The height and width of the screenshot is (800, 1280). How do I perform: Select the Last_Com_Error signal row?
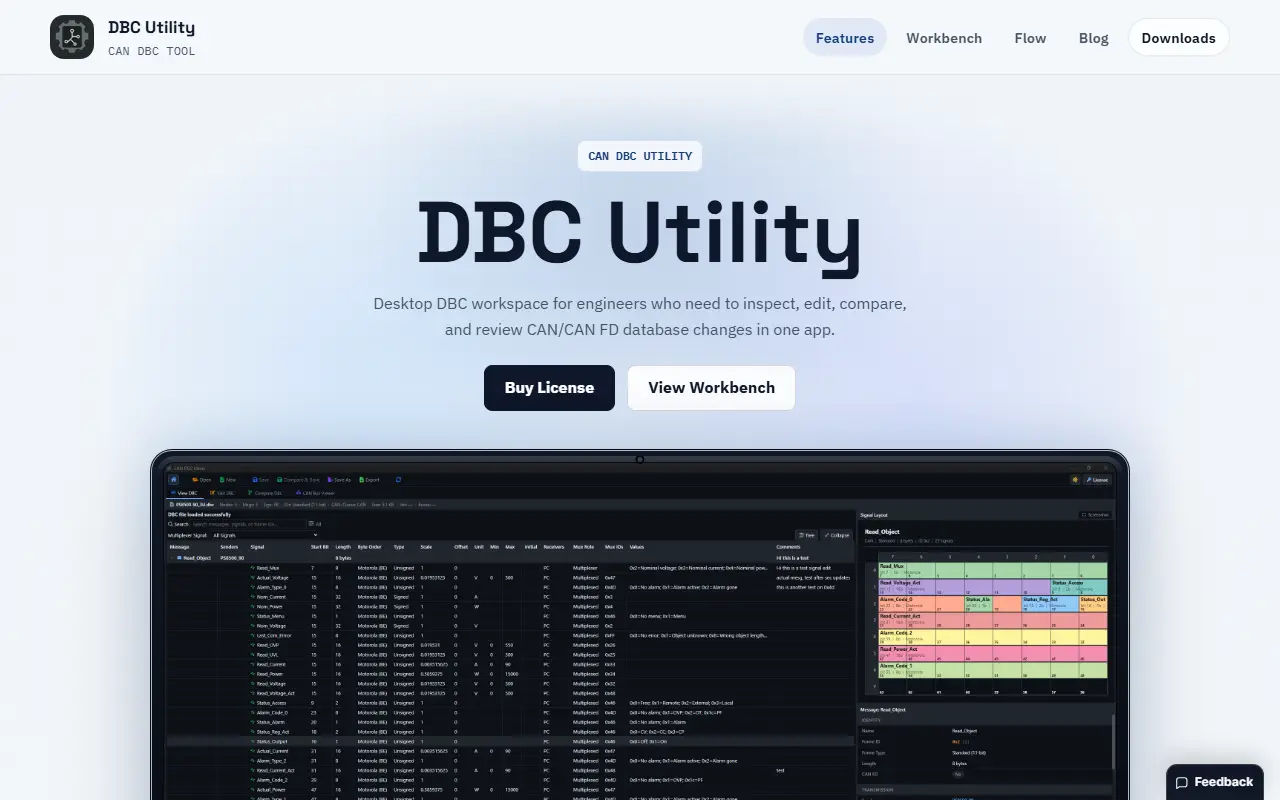point(510,635)
